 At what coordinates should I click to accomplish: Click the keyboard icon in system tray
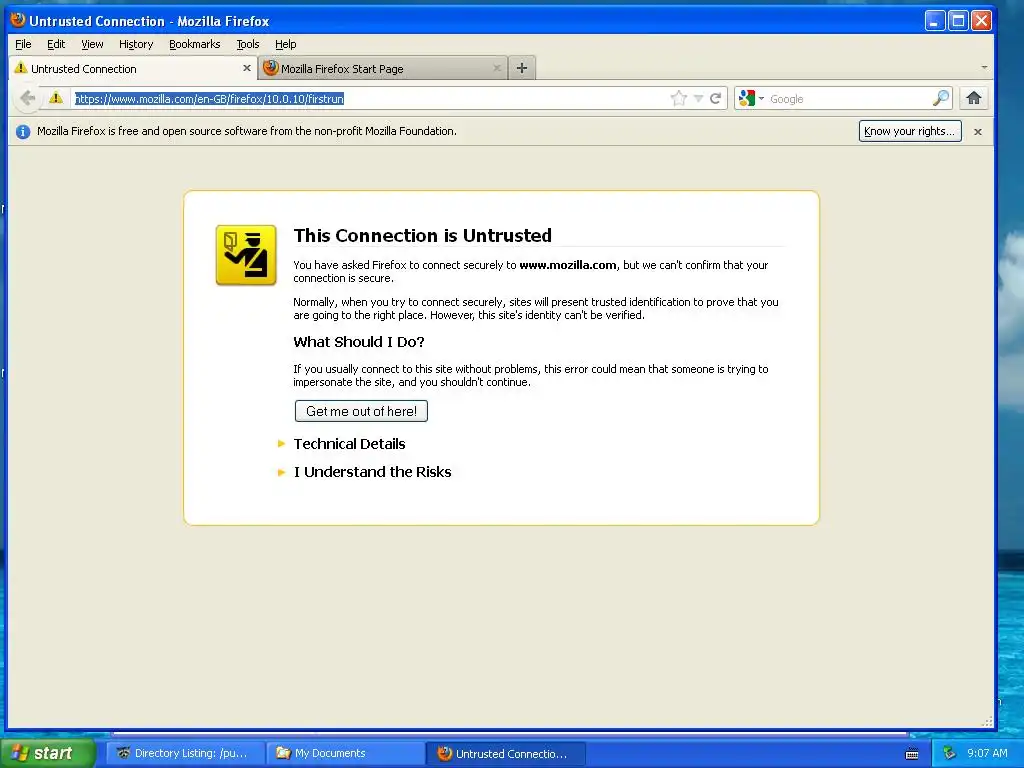(x=912, y=754)
